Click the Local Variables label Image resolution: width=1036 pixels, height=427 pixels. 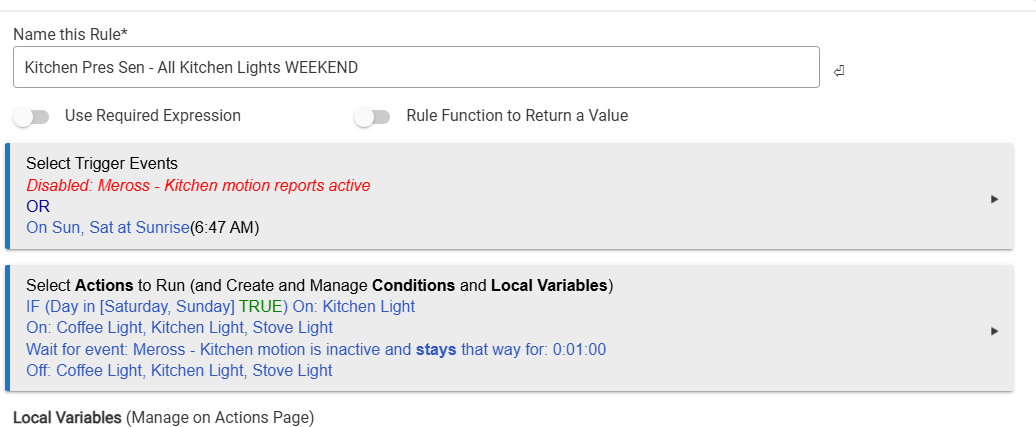pos(67,416)
